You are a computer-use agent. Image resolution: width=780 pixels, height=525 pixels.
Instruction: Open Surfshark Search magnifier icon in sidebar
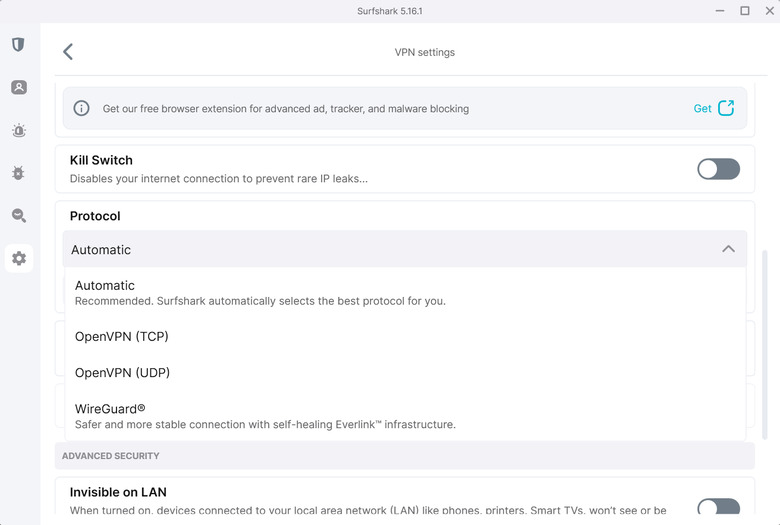18,216
